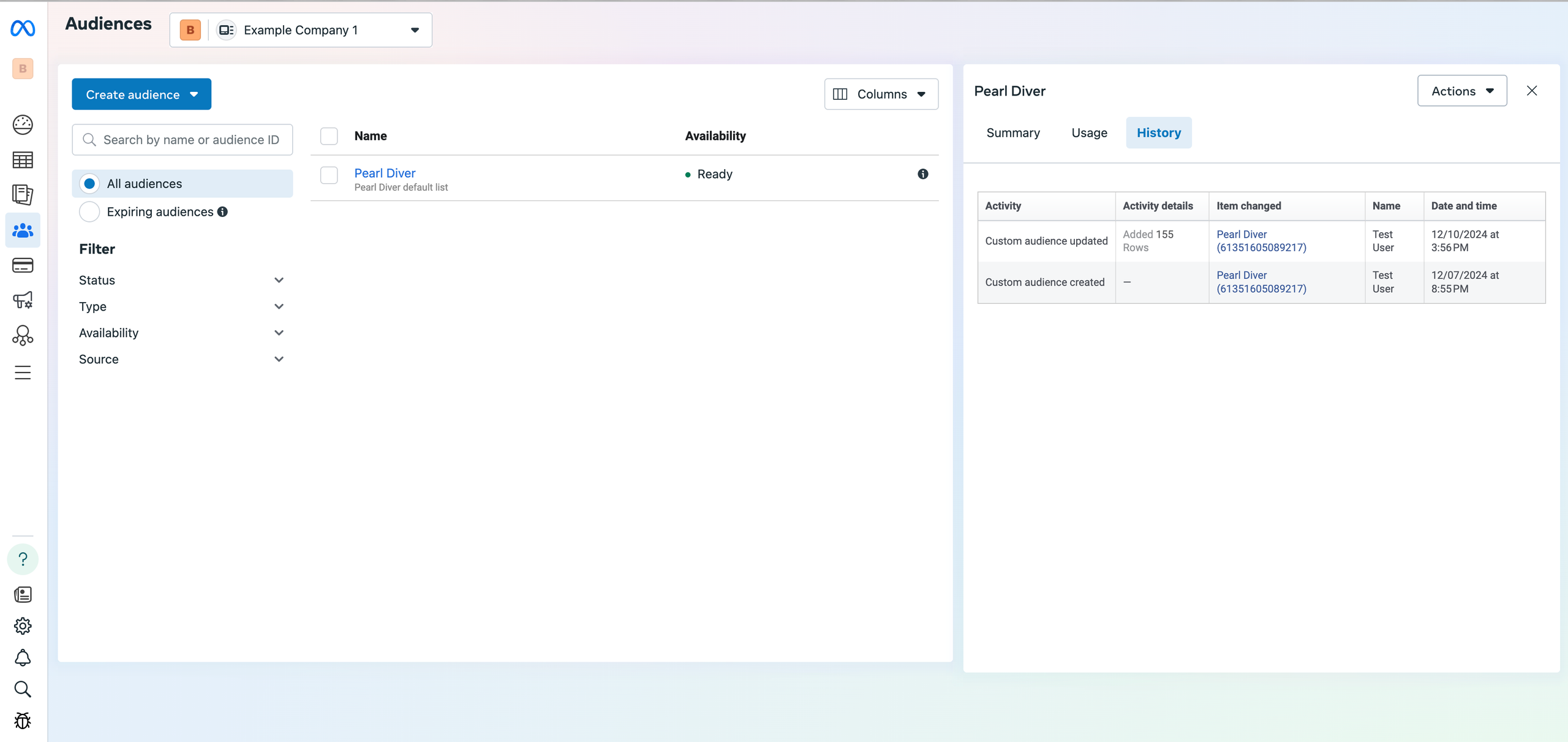Open the notifications bell icon
This screenshot has height=742, width=1568.
(23, 657)
